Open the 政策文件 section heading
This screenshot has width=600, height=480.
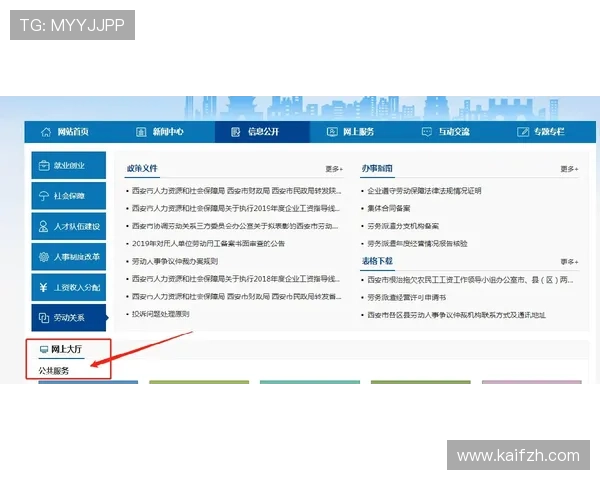coord(142,168)
